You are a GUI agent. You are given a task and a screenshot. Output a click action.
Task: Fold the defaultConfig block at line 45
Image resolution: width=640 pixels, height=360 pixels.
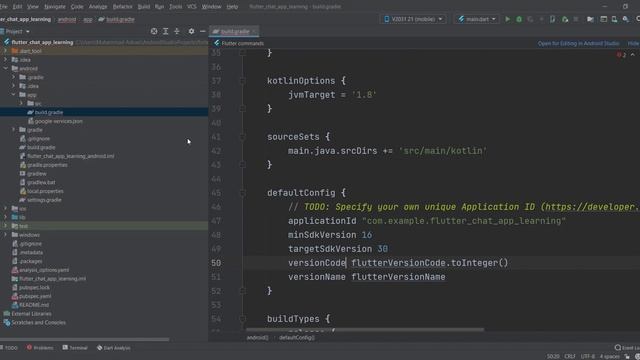tap(242, 193)
